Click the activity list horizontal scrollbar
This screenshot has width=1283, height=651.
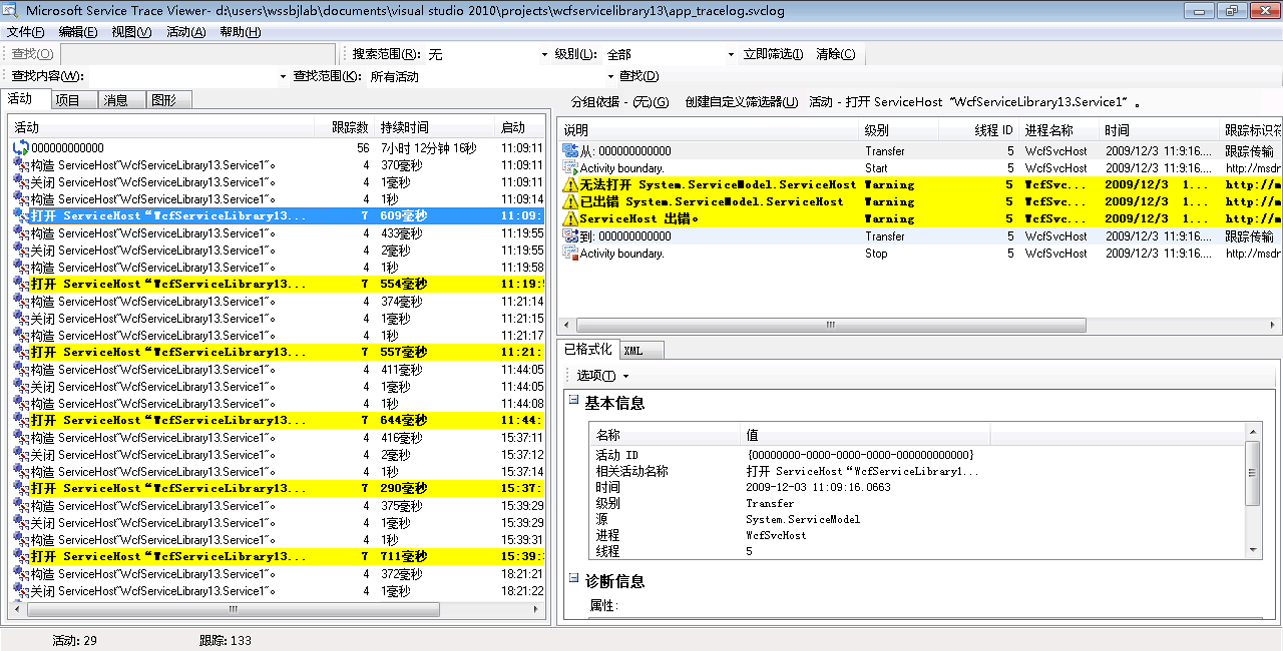click(x=232, y=609)
